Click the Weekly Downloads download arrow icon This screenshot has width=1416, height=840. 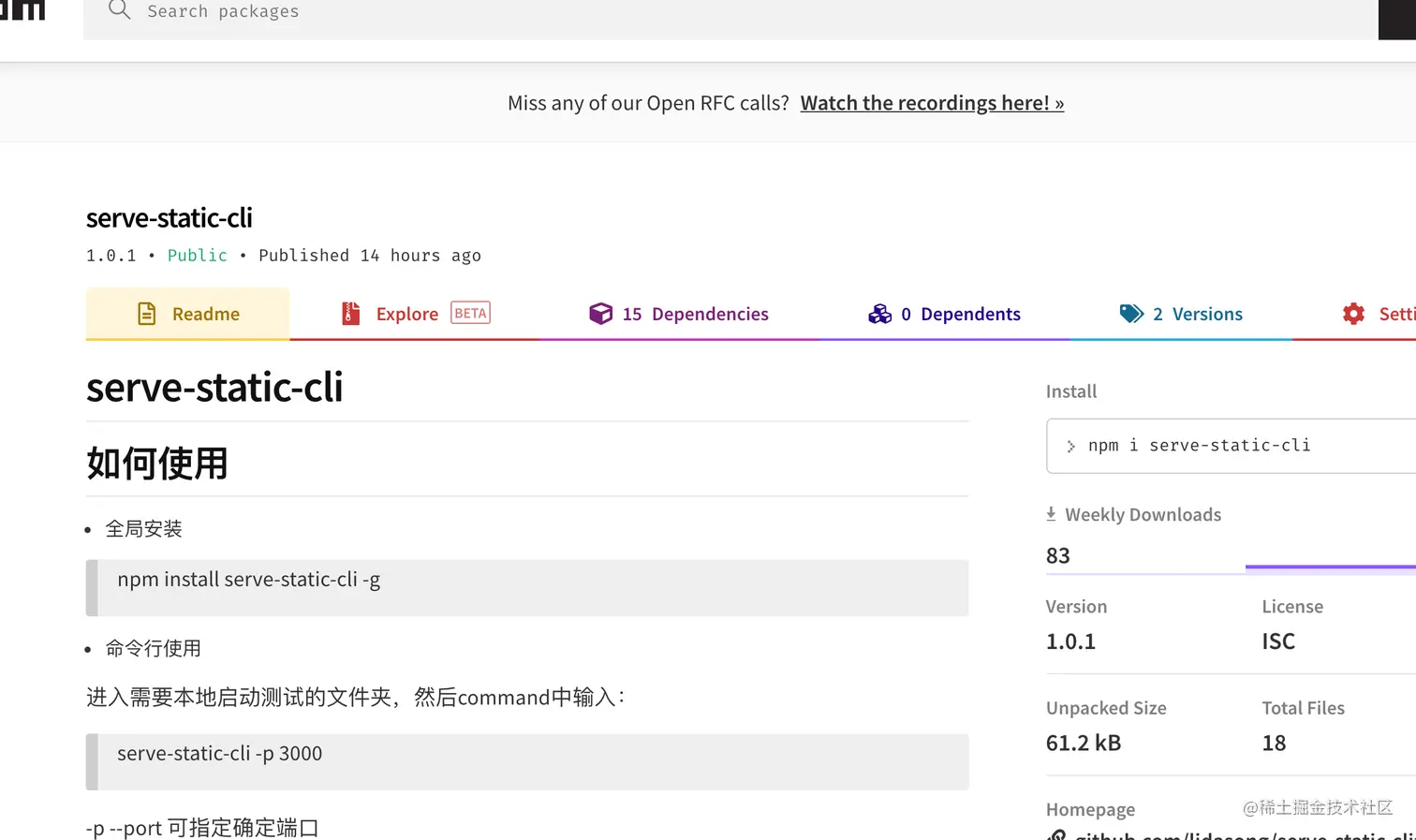point(1051,514)
